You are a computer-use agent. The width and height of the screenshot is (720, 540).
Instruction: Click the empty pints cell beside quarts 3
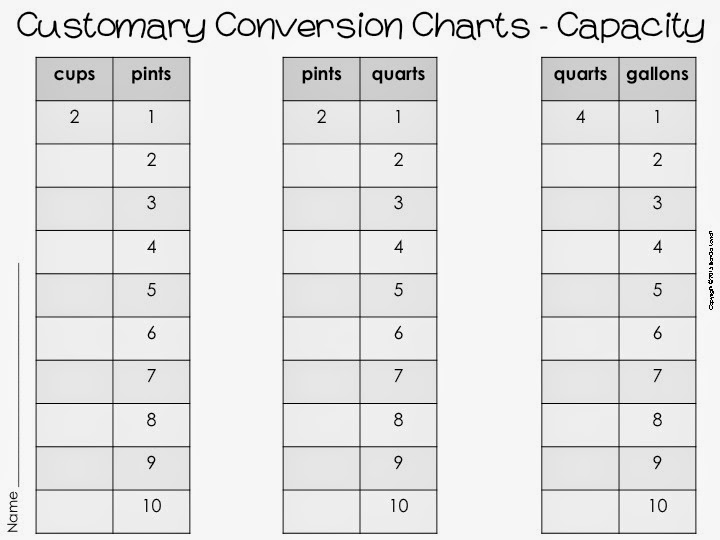pos(321,208)
